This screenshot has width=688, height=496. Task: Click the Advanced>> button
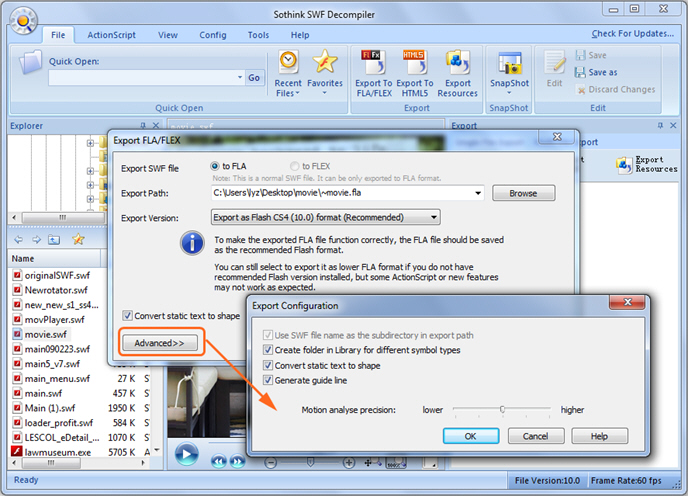tap(160, 343)
